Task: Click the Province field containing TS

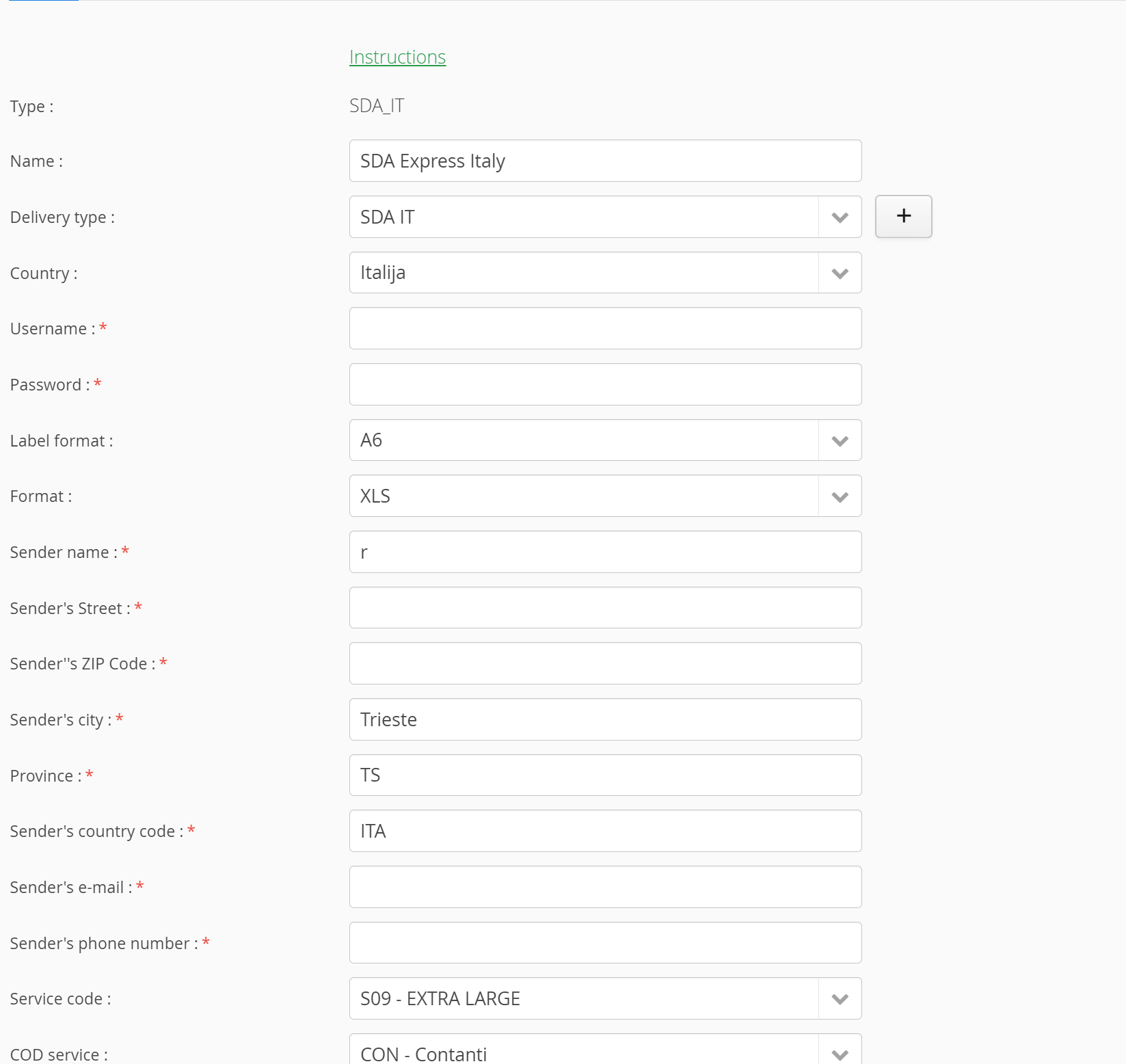Action: click(x=605, y=775)
